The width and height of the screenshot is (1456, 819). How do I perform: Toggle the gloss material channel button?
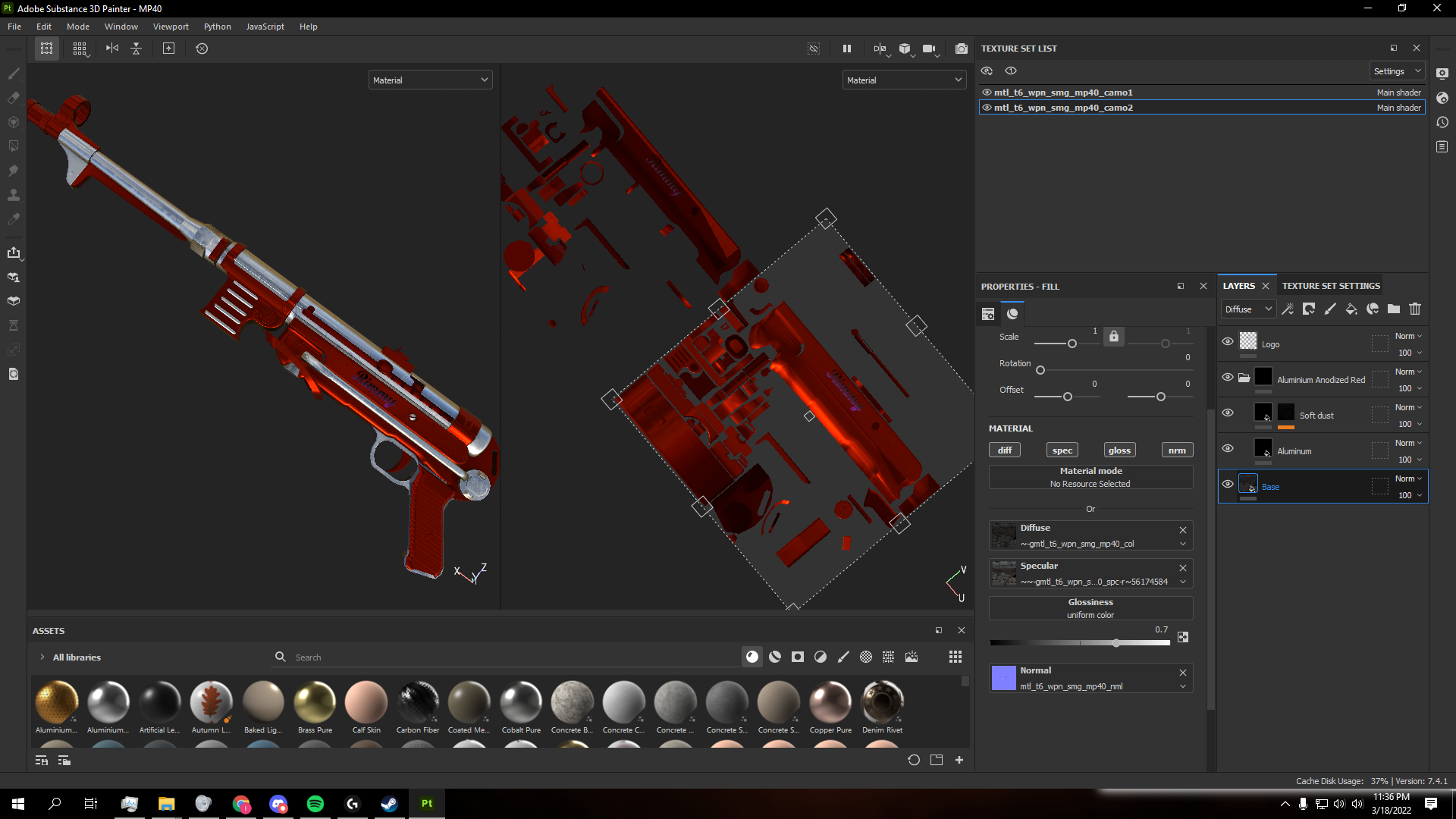(1119, 450)
